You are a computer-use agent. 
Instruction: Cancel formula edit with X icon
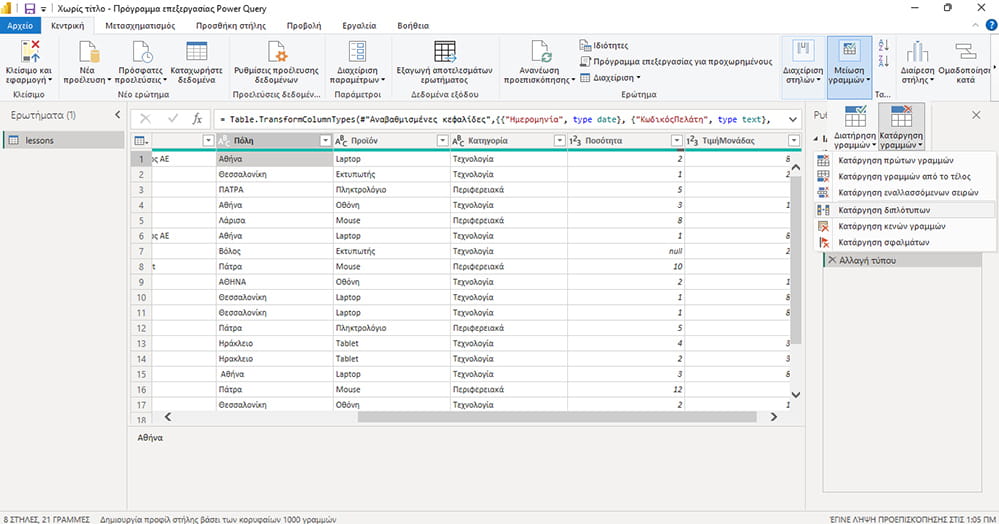click(x=145, y=119)
